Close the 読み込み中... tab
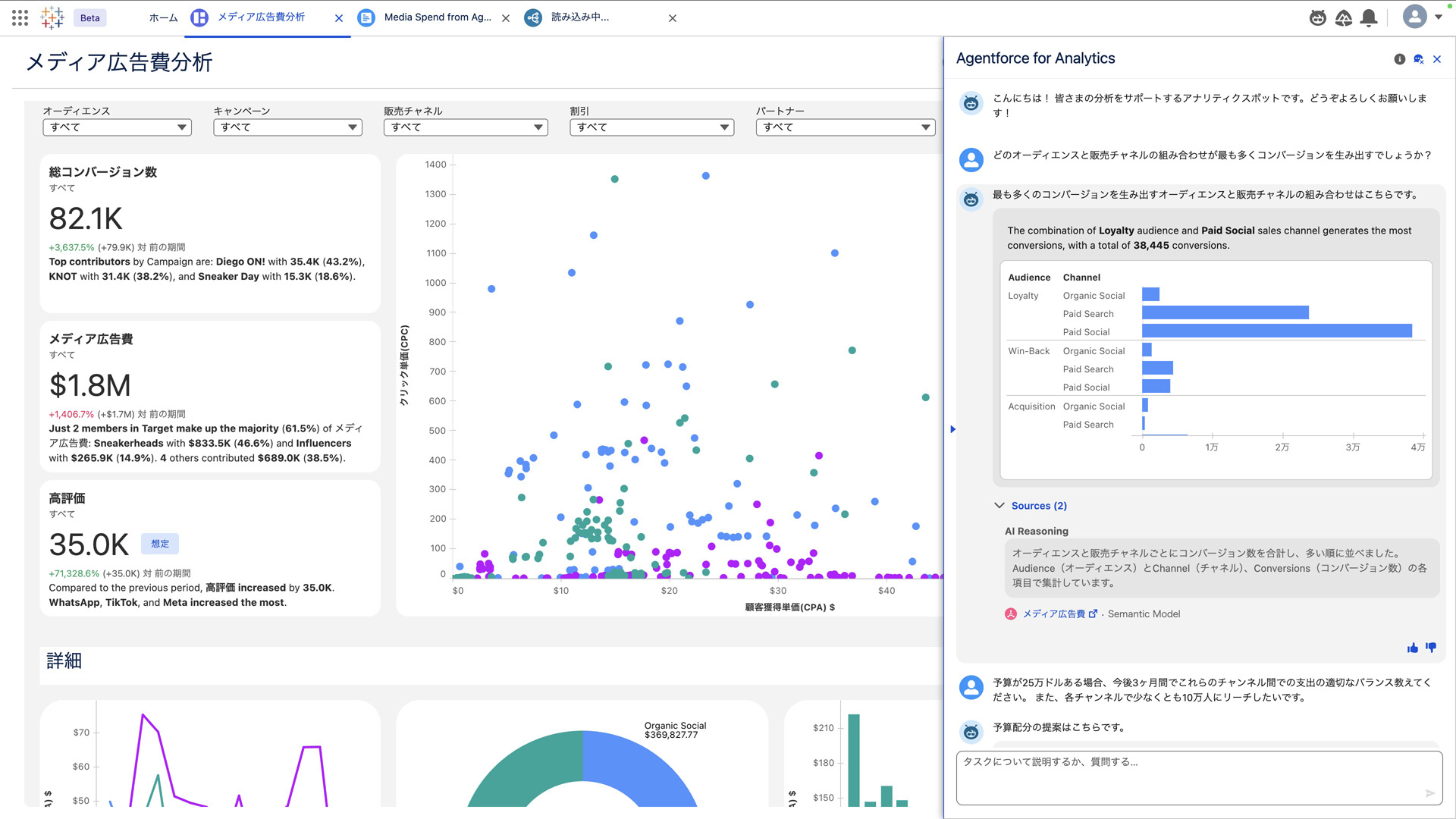 (673, 18)
